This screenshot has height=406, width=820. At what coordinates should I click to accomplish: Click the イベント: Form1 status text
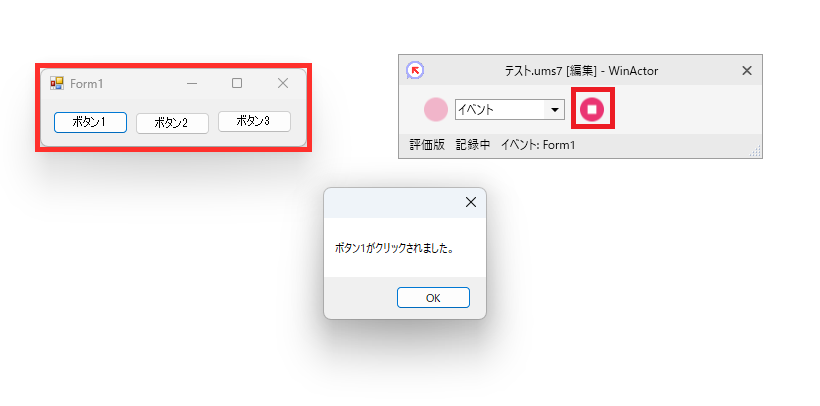[538, 145]
